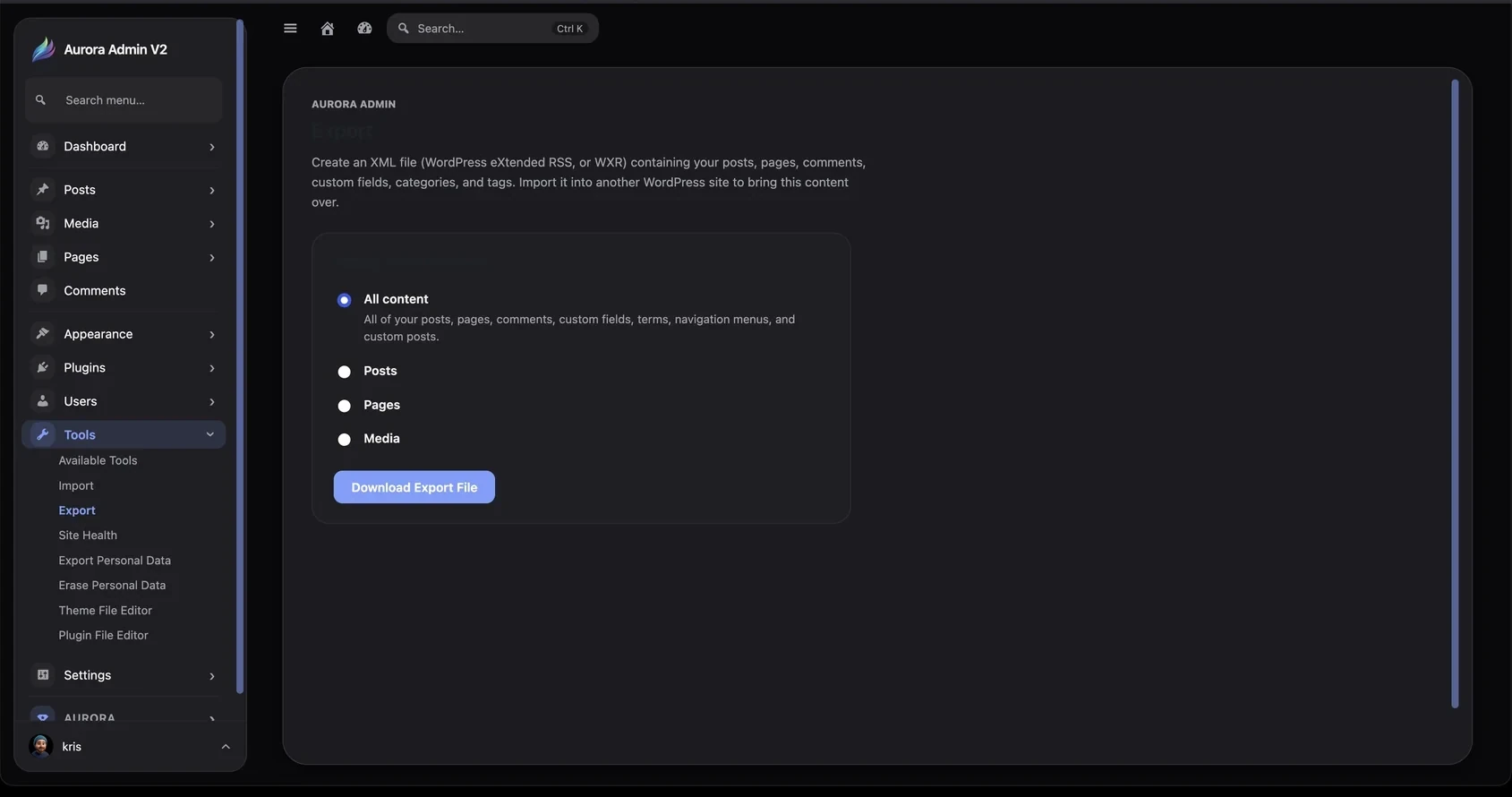Open the dashboard gauge icon in top bar
1512x797 pixels.
[x=364, y=29]
